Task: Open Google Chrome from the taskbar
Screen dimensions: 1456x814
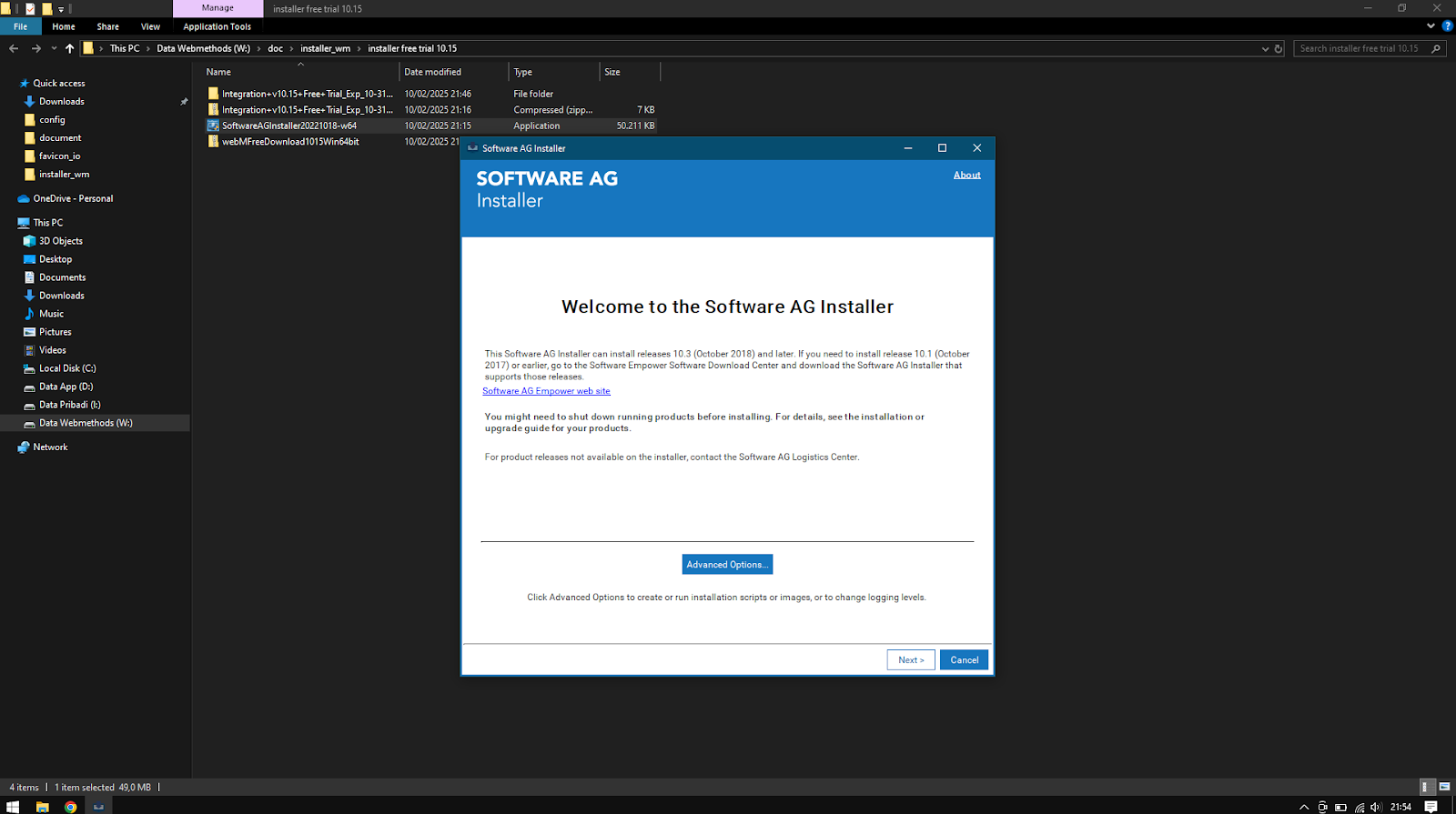Action: pyautogui.click(x=70, y=807)
